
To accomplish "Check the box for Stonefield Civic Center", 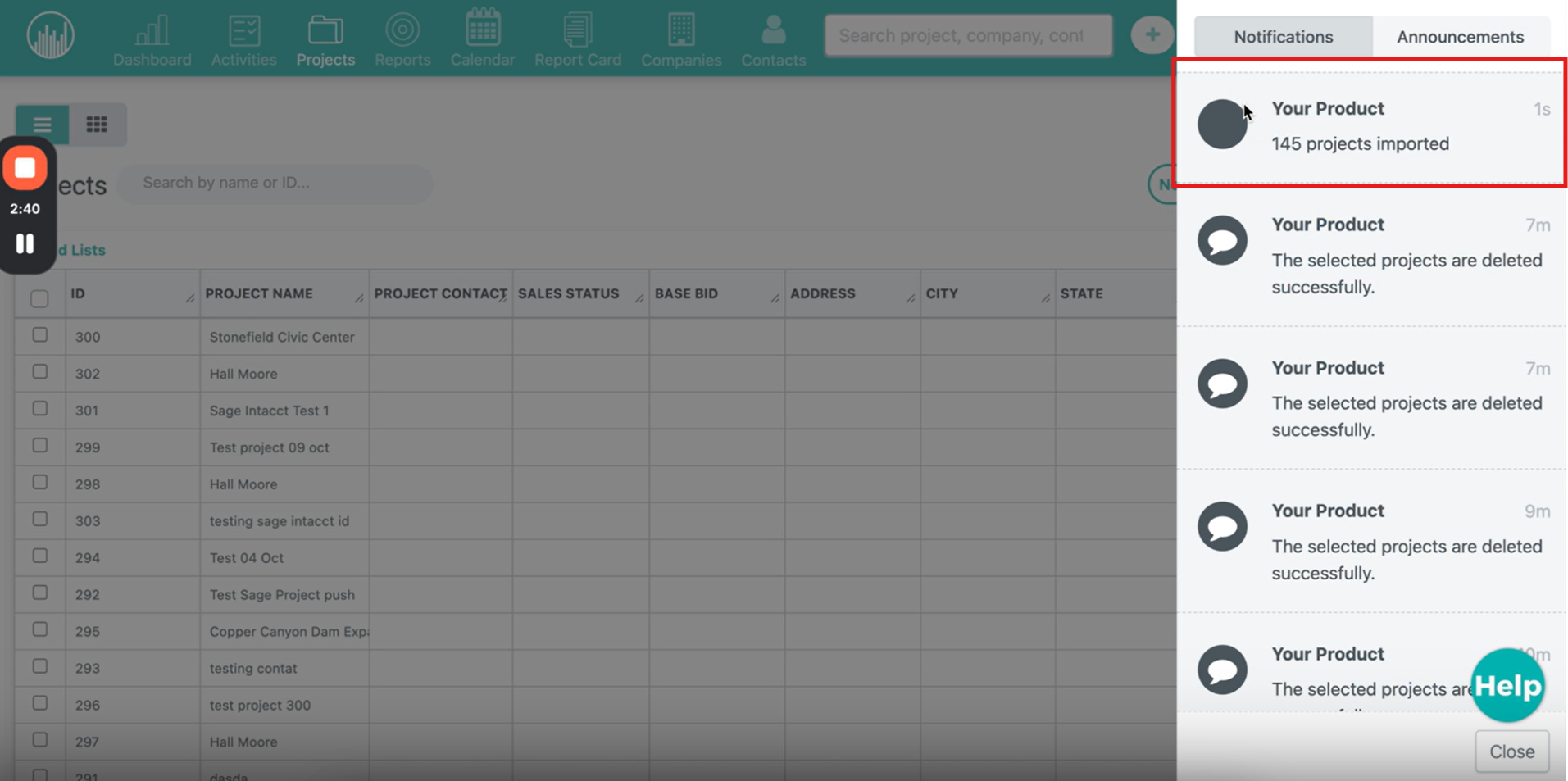I will click(39, 335).
